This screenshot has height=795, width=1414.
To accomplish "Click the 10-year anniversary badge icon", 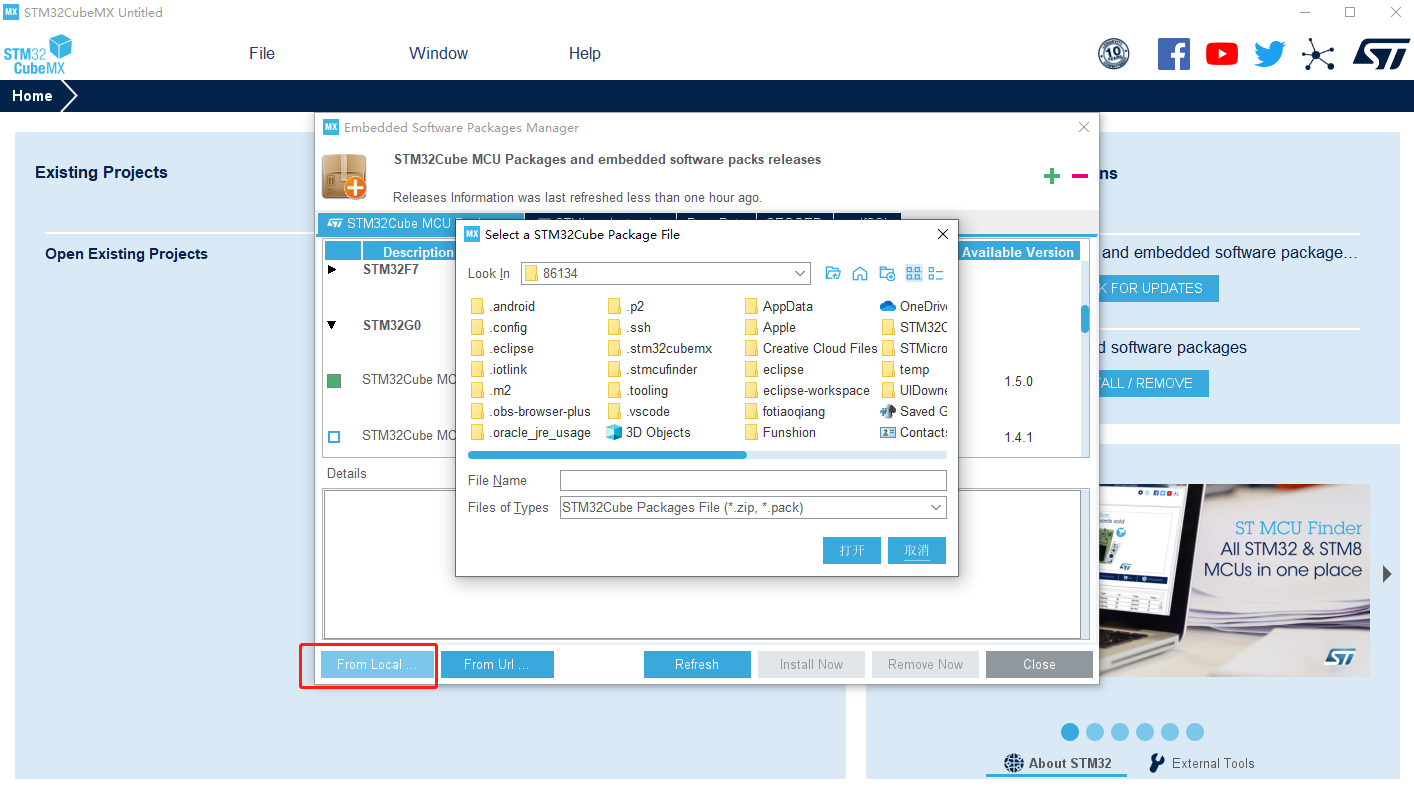I will tap(1113, 54).
